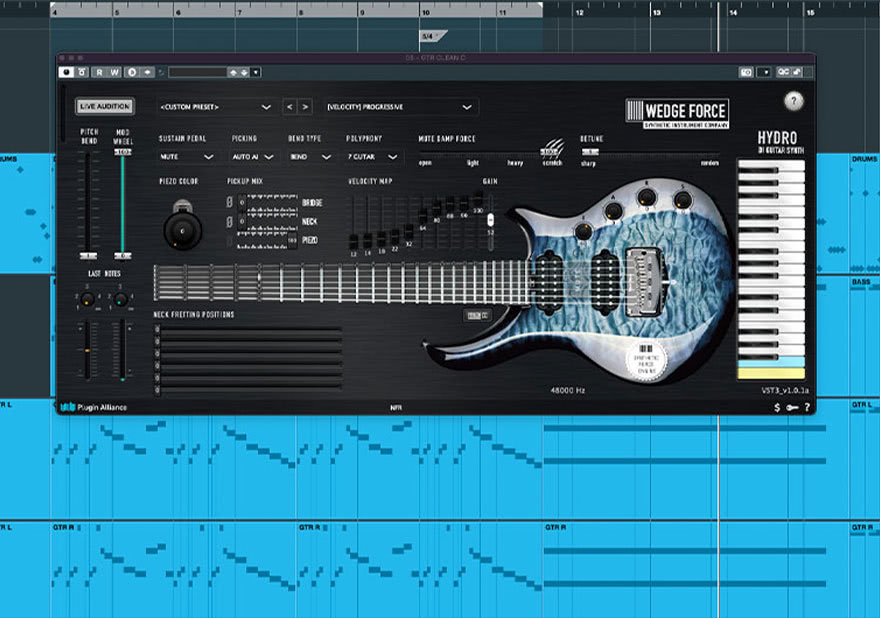
Task: Open the Velocity Progressive dropdown
Action: 400,107
